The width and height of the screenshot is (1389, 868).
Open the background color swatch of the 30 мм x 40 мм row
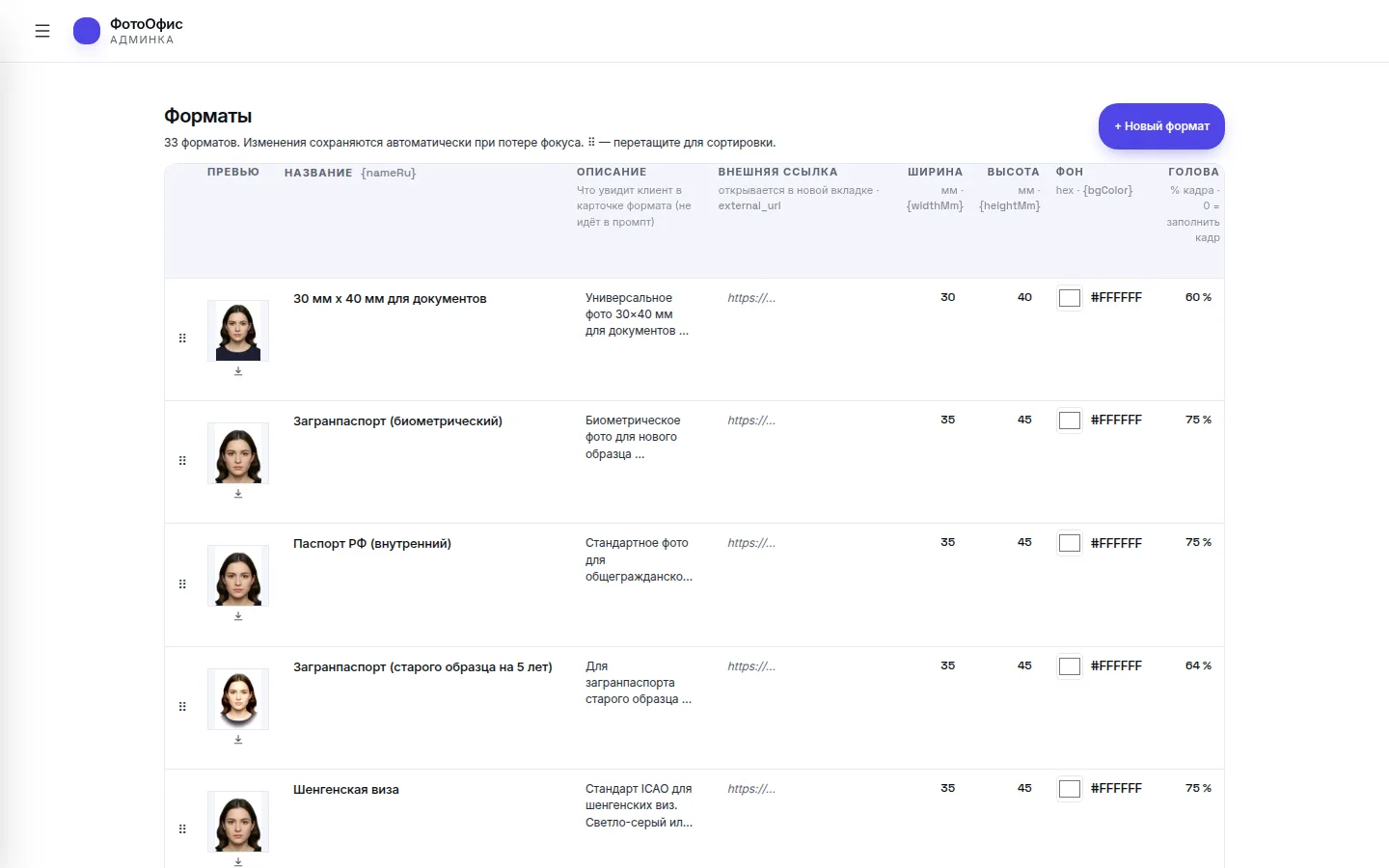point(1070,298)
